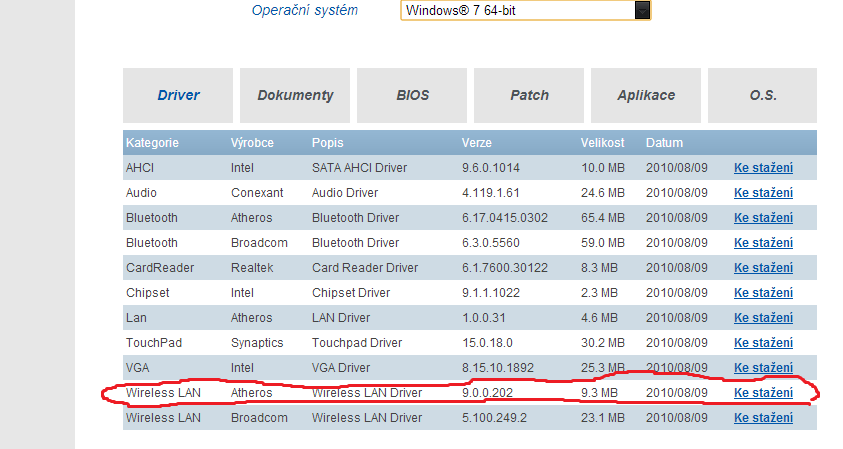Click the 65.4 MB size cell
Screen dimensions: 843x449
pos(603,218)
